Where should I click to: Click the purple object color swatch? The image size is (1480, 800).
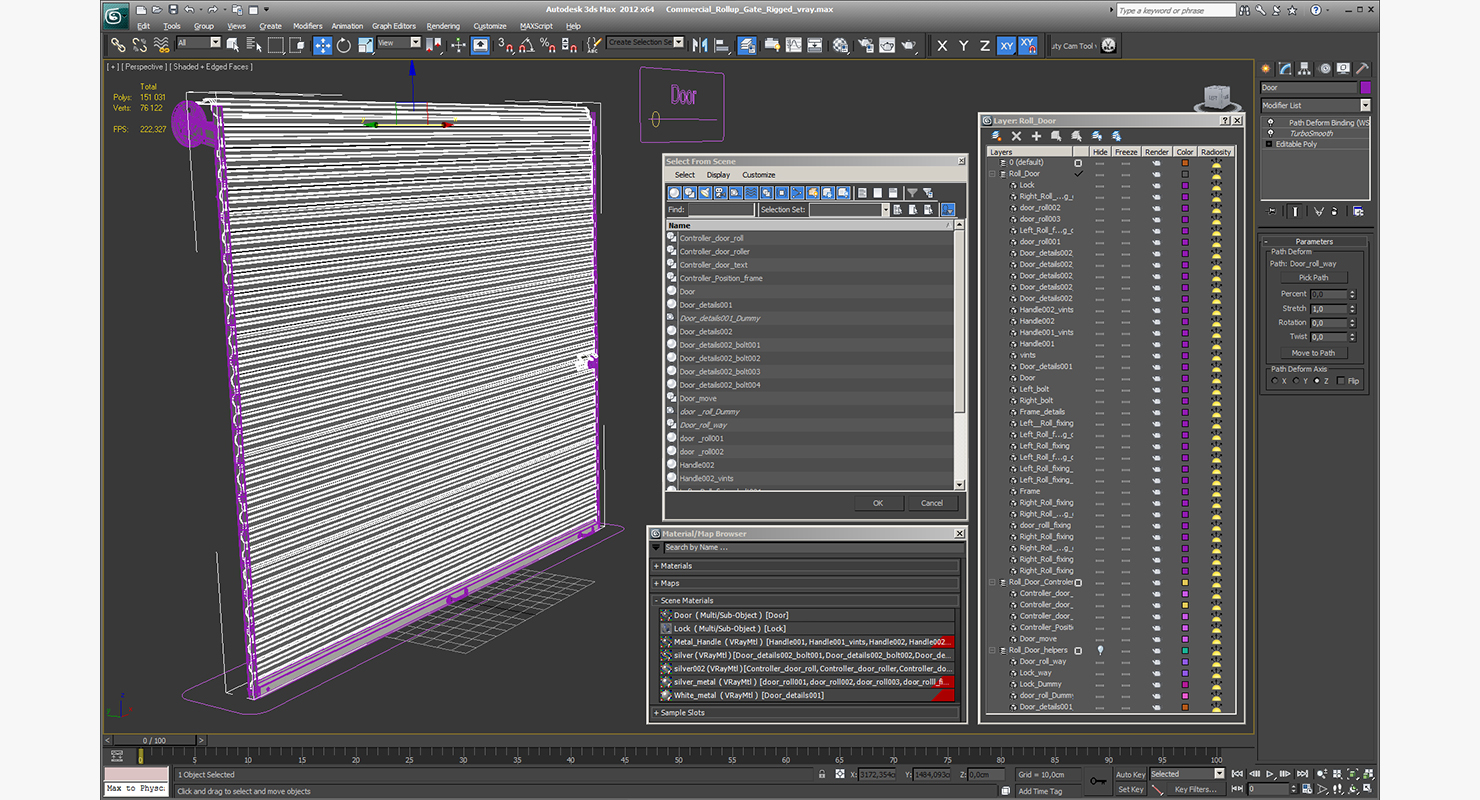1366,88
